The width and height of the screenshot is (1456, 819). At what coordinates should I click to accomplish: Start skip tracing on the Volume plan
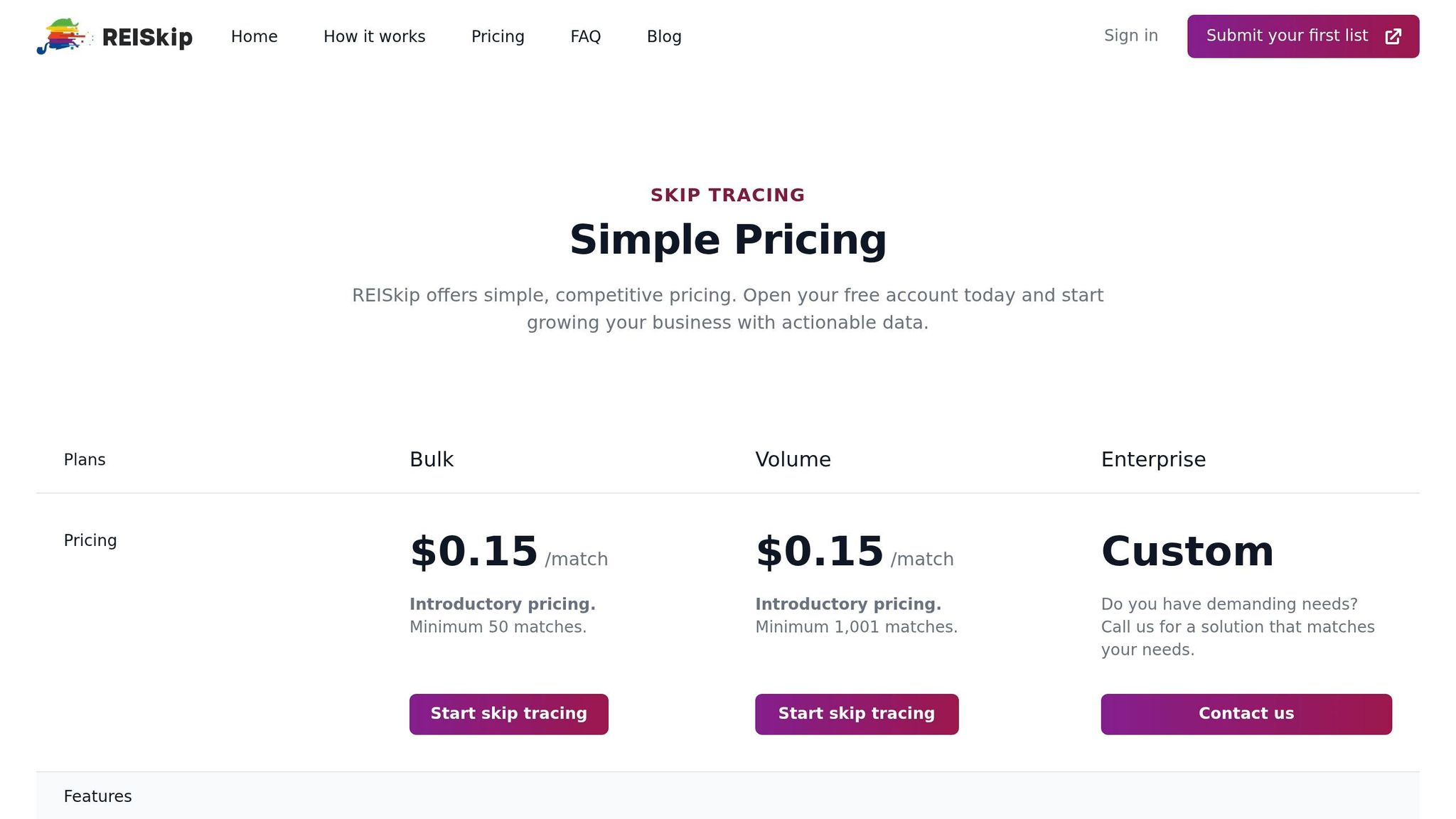856,714
